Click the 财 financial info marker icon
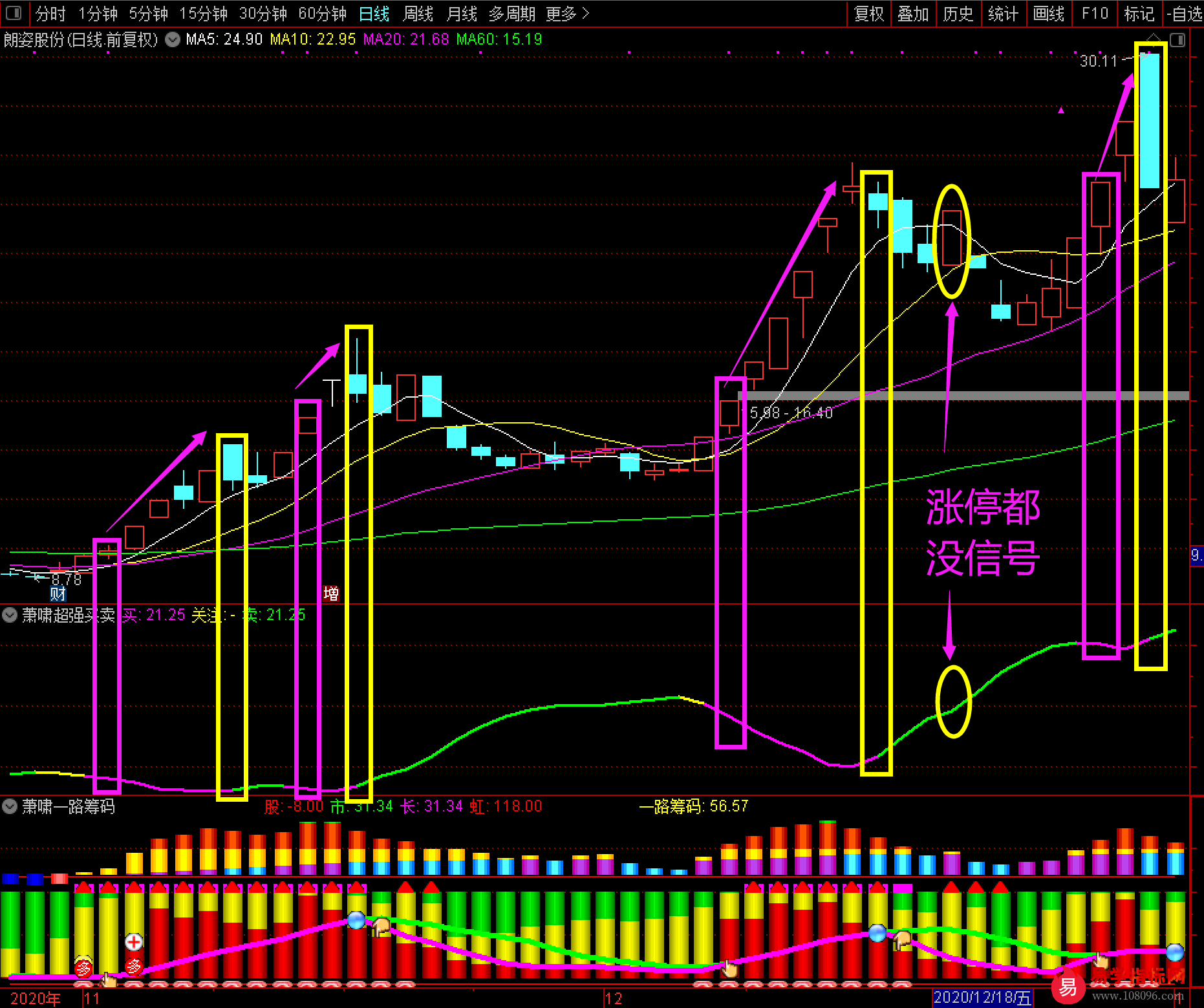Viewport: 1204px width, 1008px height. tap(58, 593)
